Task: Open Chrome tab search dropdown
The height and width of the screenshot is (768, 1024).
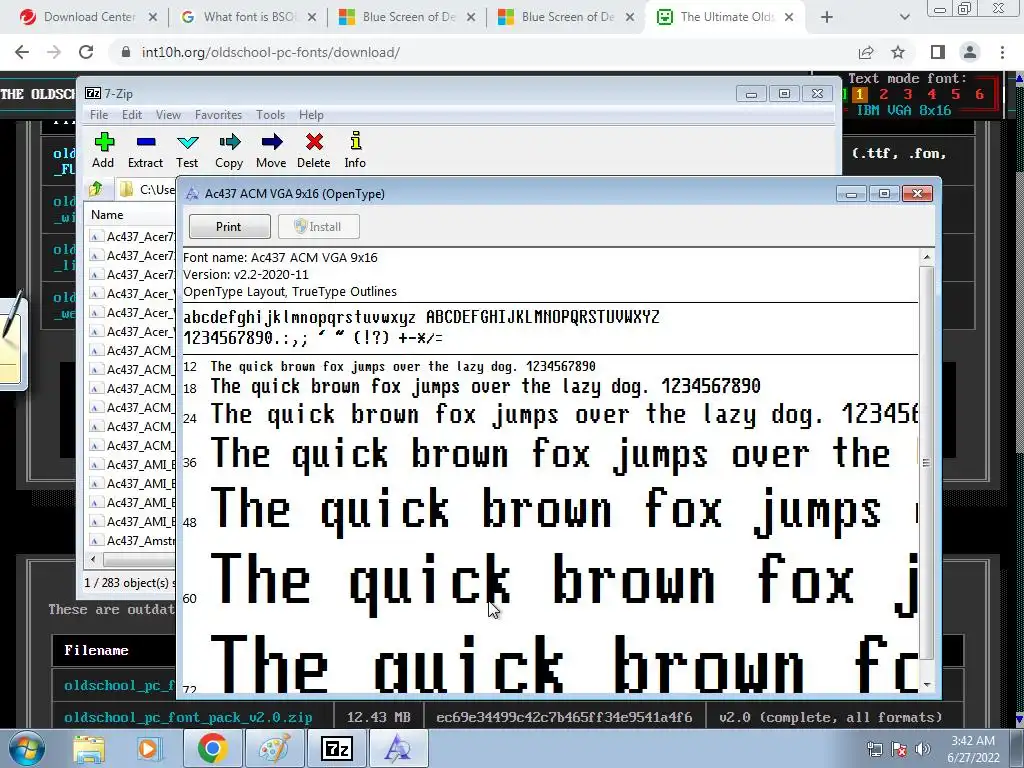Action: (904, 18)
